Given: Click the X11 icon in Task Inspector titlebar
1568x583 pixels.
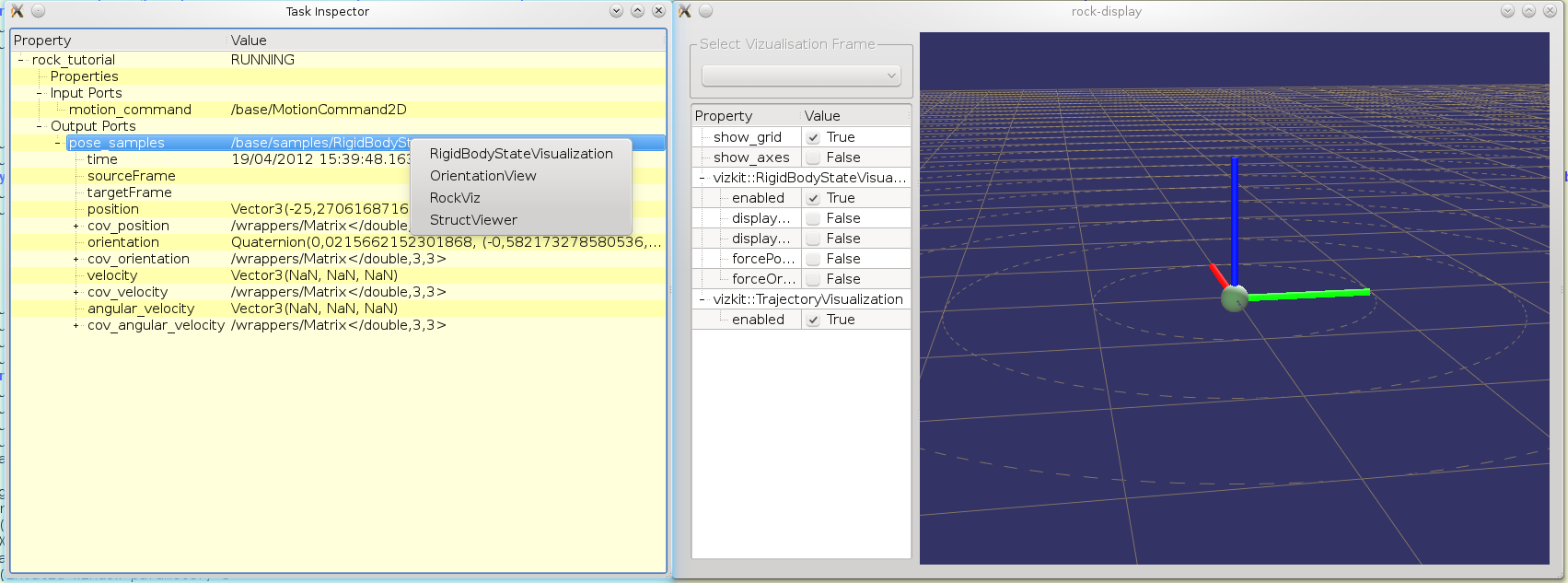Looking at the screenshot, I should point(17,11).
